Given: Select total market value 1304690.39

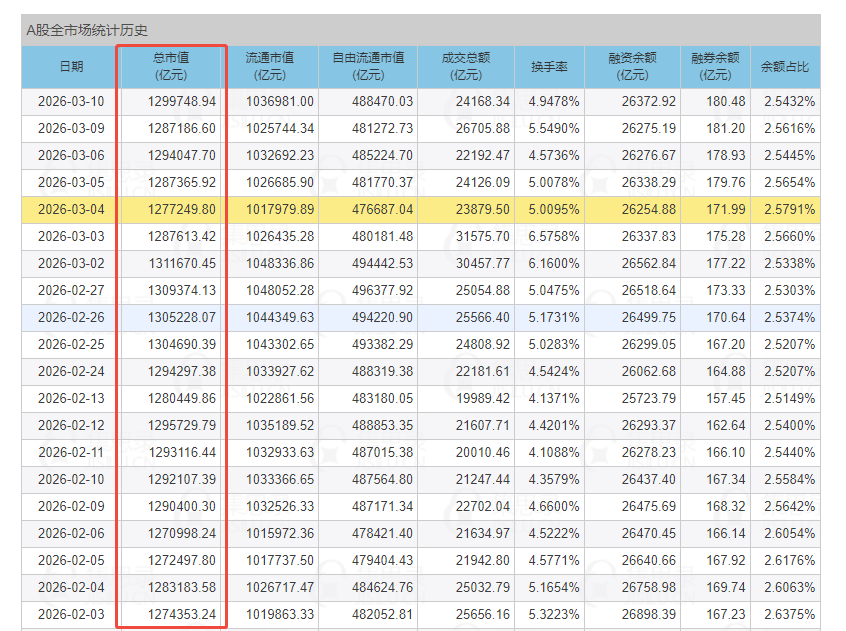Looking at the screenshot, I should pos(182,344).
